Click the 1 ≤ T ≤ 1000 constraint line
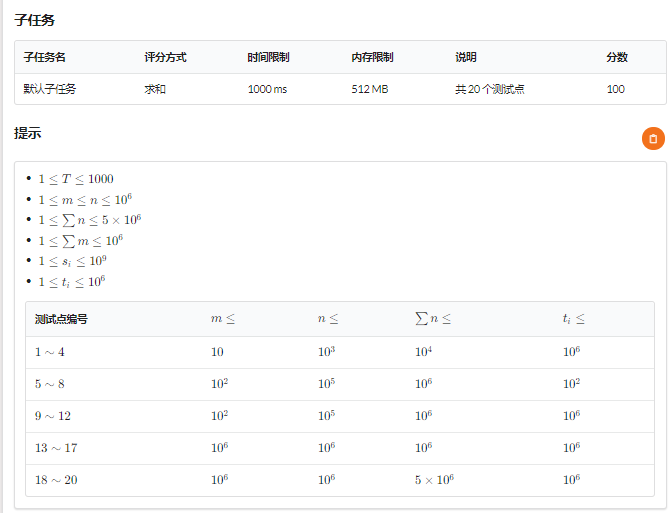The width and height of the screenshot is (670, 513). click(x=76, y=179)
